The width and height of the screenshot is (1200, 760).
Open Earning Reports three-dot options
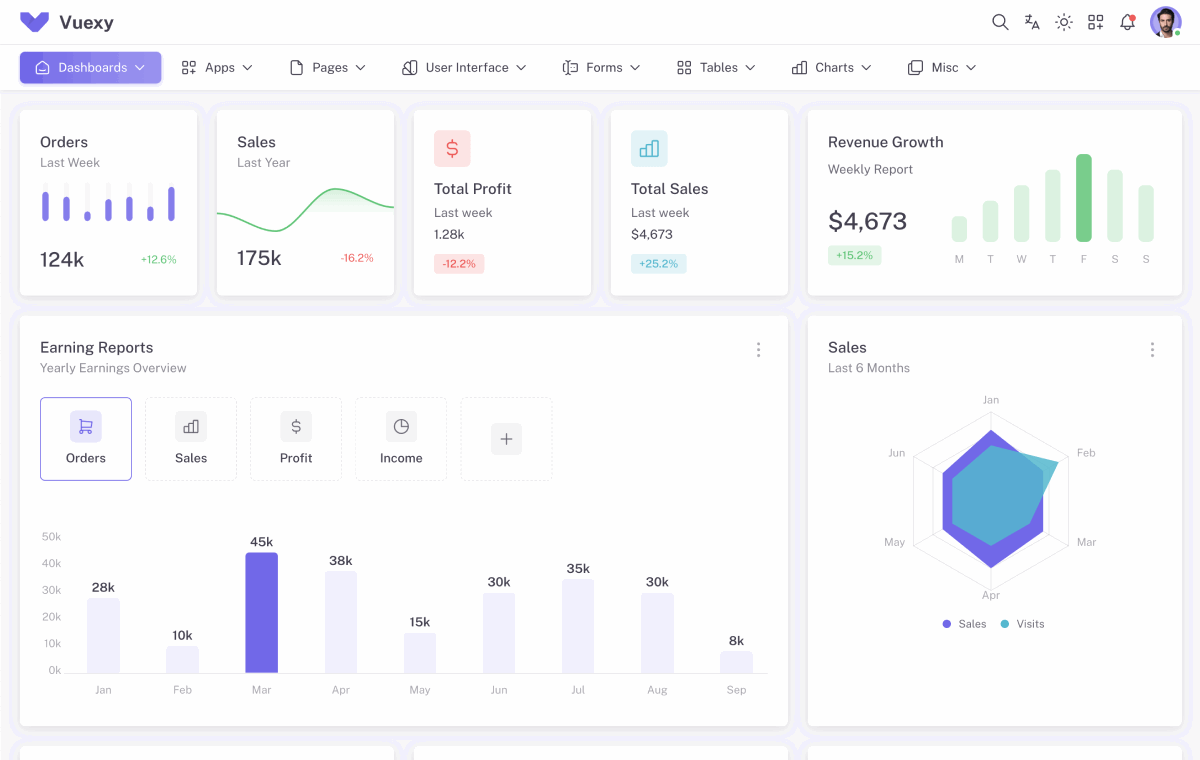point(758,349)
